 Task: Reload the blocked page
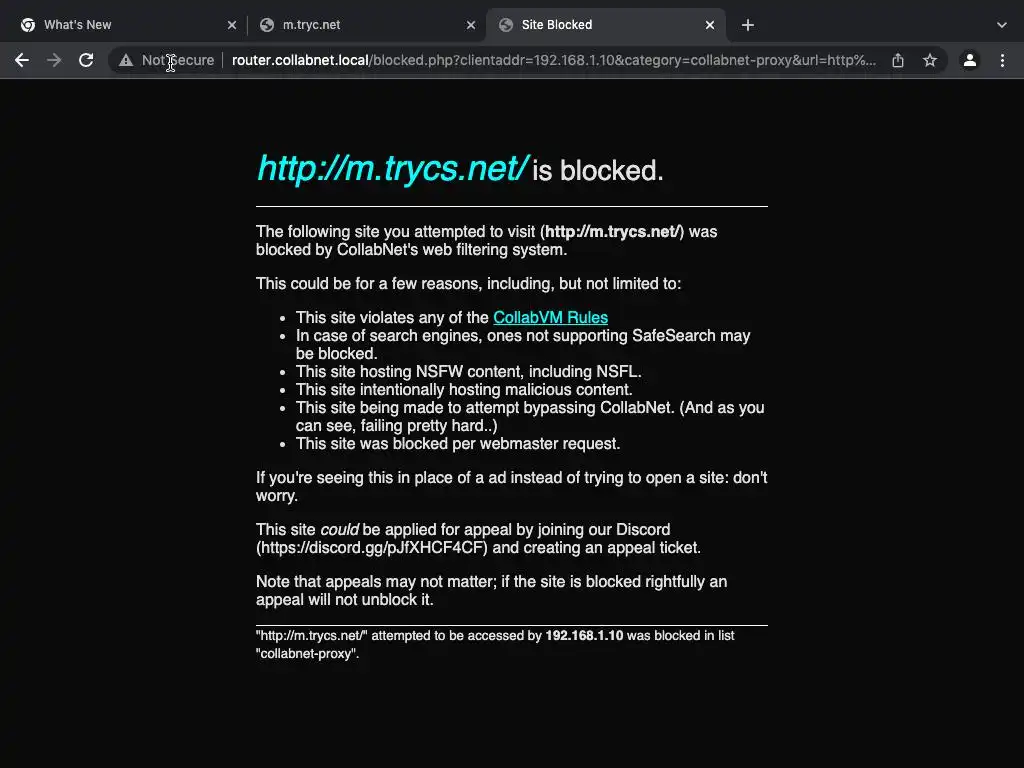tap(86, 60)
